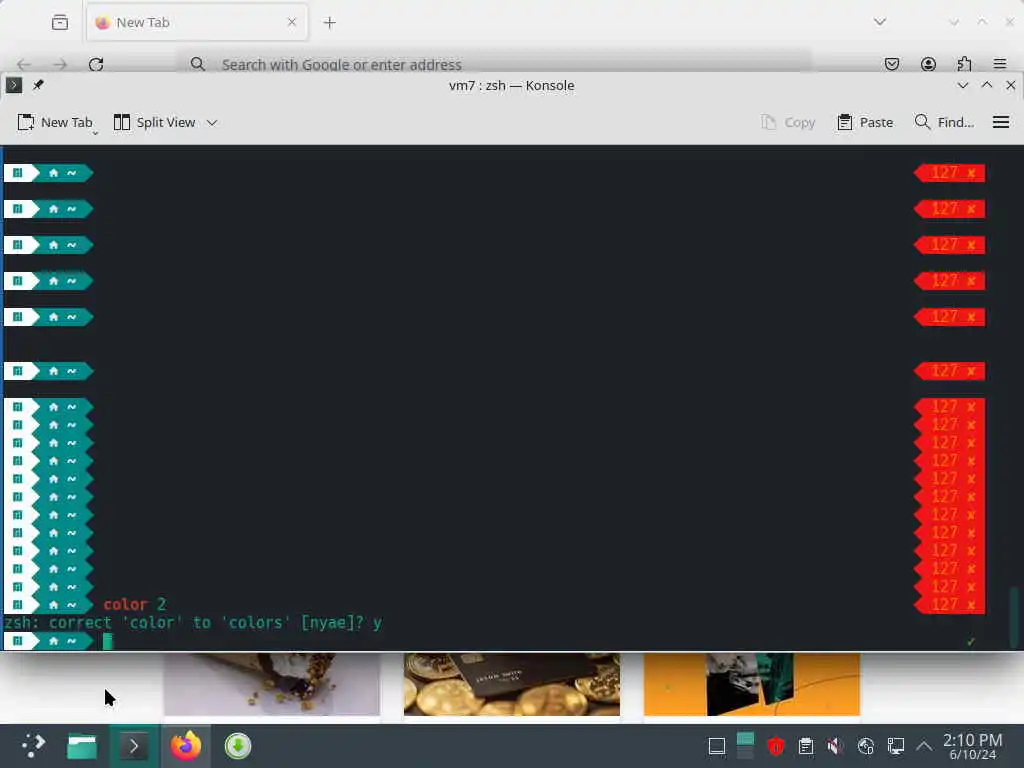The height and width of the screenshot is (768, 1024).
Task: Open clipboard tray icon
Action: [x=806, y=746]
